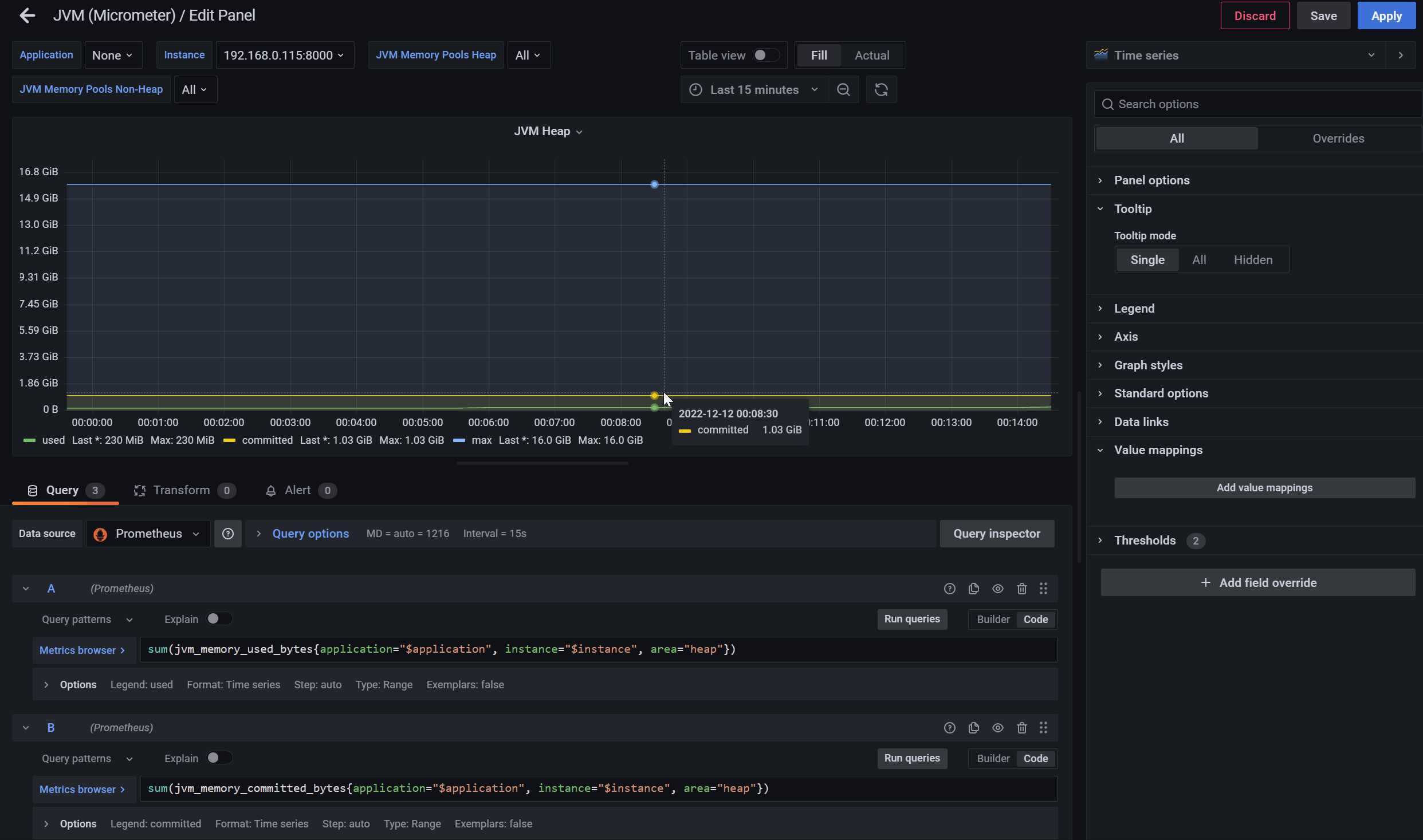Open the JVM Heap panel title menu
1423x840 pixels.
pyautogui.click(x=548, y=132)
